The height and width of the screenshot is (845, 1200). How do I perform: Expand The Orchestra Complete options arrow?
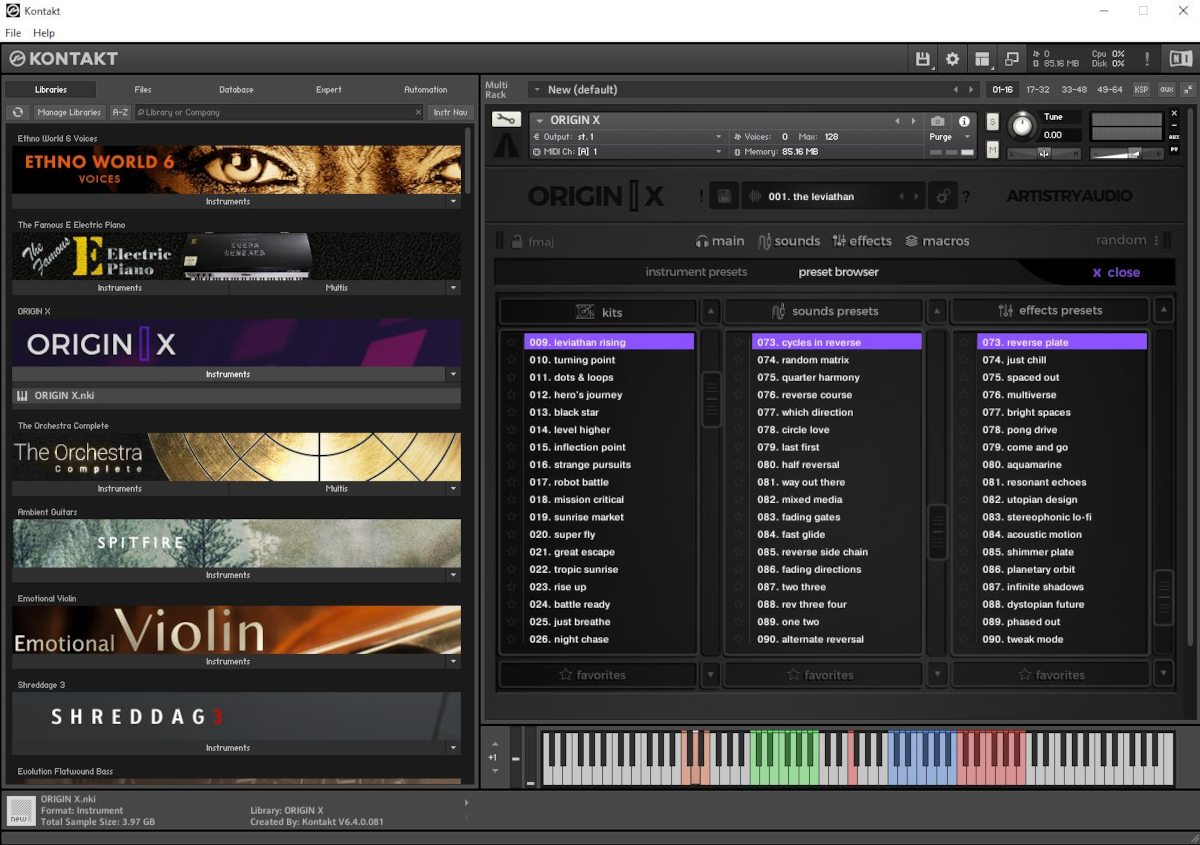[453, 489]
